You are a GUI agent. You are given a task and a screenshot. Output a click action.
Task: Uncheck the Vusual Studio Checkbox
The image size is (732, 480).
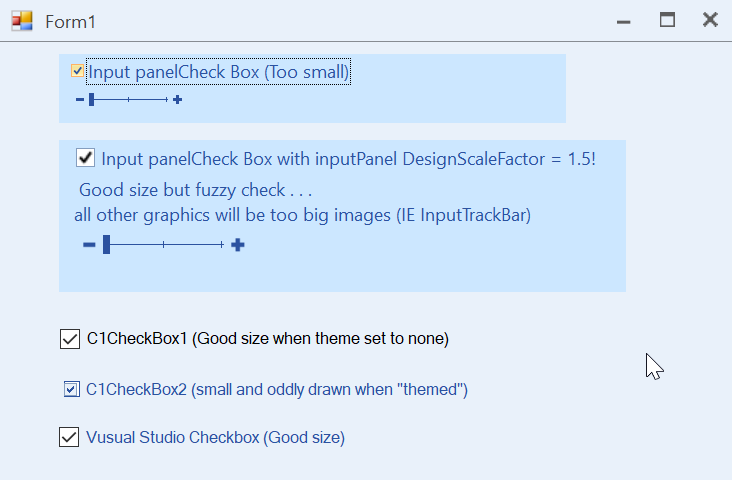coord(70,437)
